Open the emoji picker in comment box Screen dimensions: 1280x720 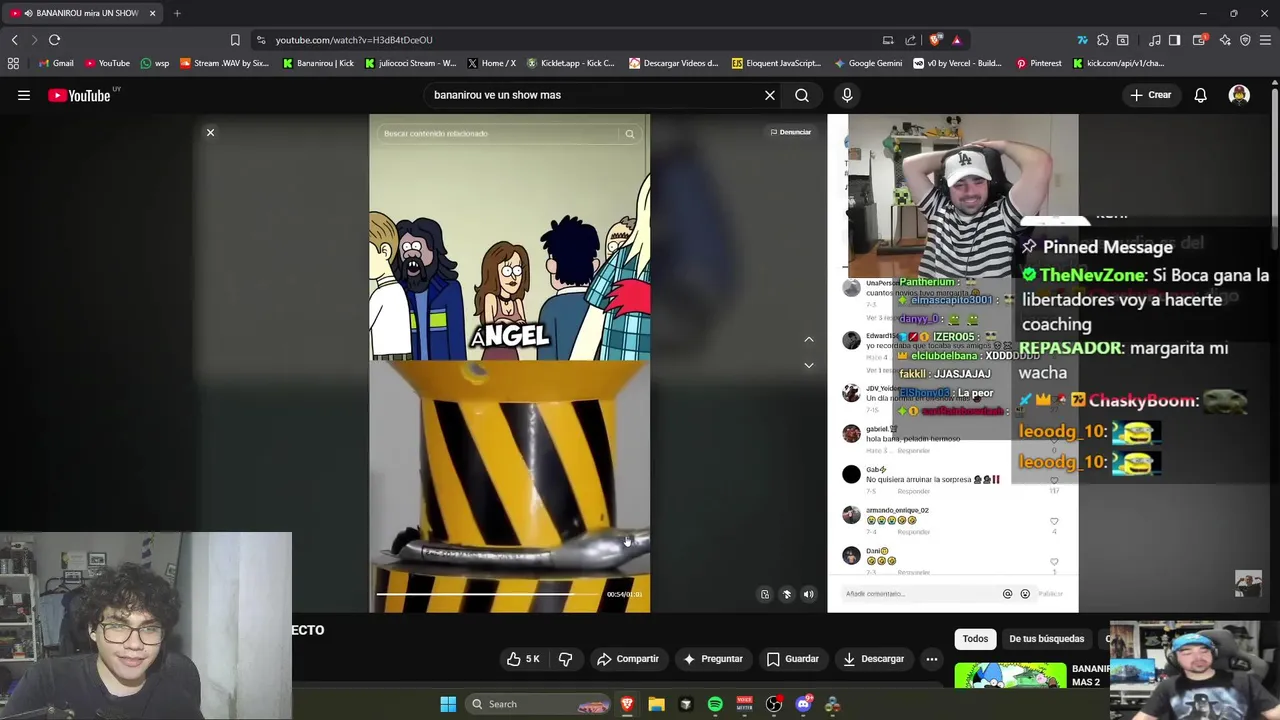1025,594
